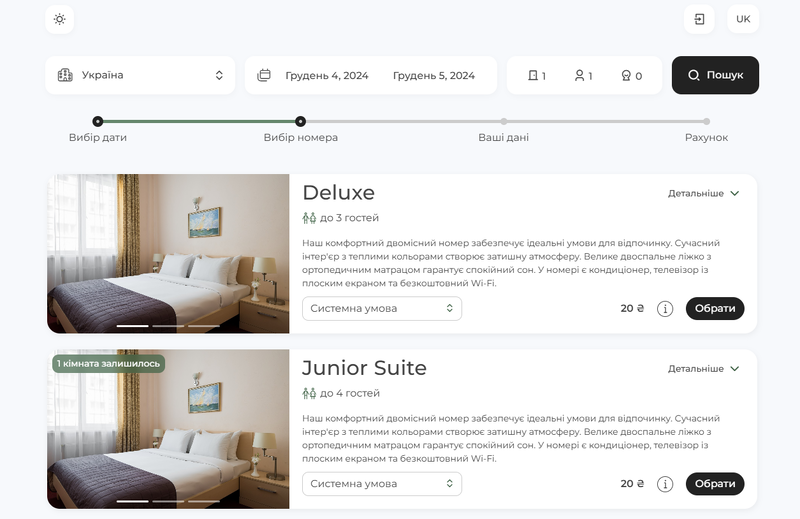Open Системна умова dropdown for Deluxe
Image resolution: width=800 pixels, height=519 pixels.
pyautogui.click(x=382, y=309)
